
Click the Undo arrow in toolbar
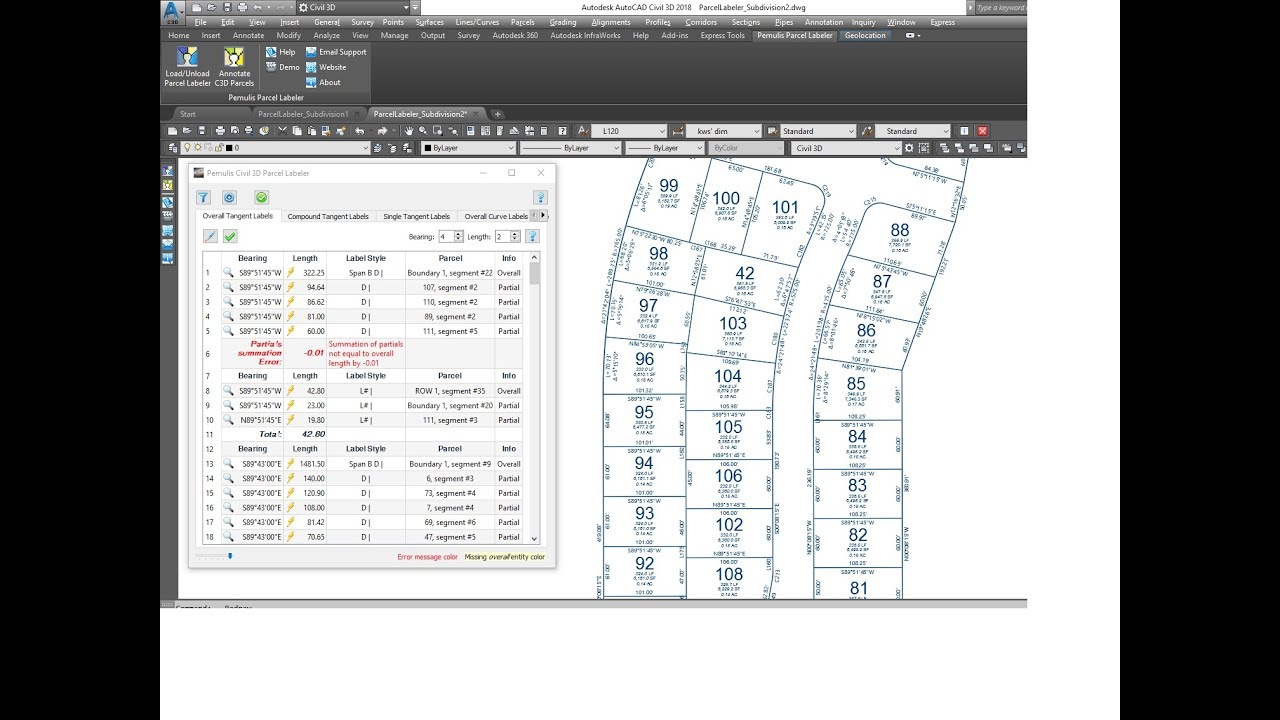coord(360,131)
